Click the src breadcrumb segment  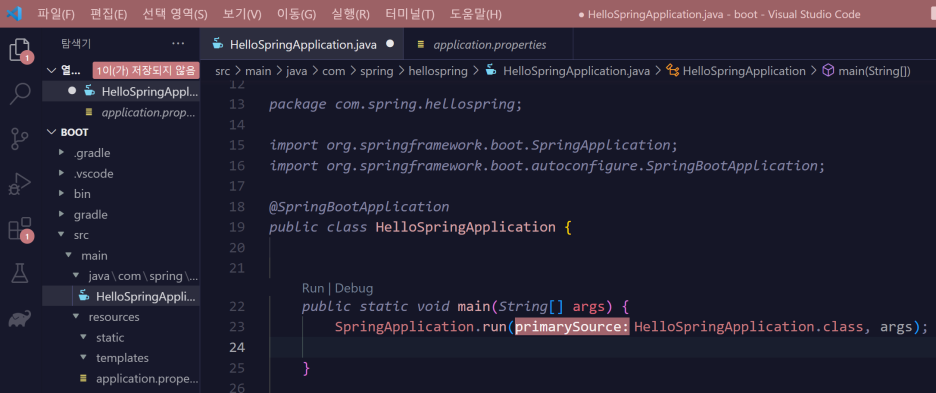point(223,70)
